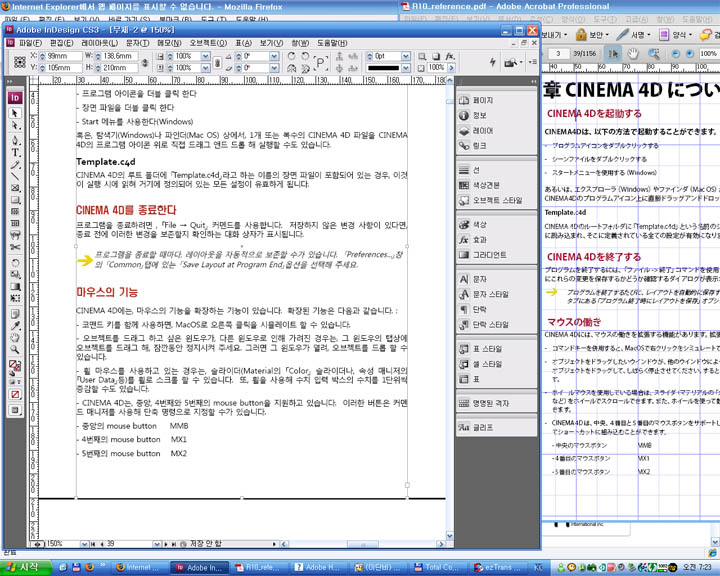Image resolution: width=720 pixels, height=576 pixels.
Task: Click the flip horizontal icon
Action: pos(291,68)
